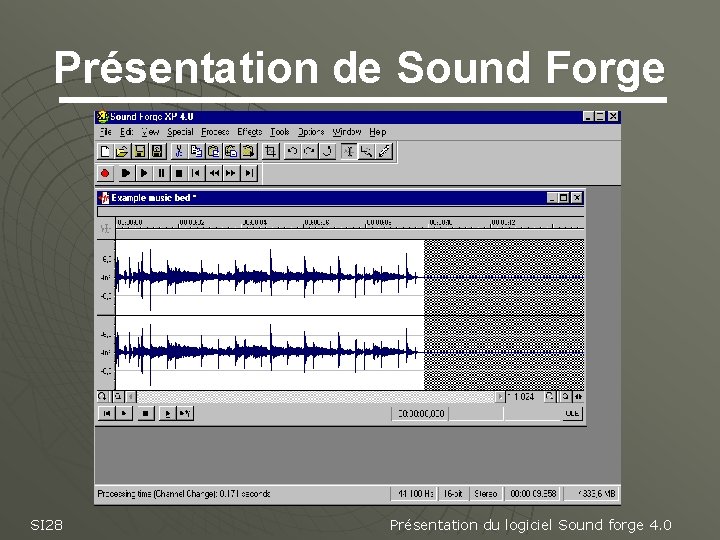
Task: Click data window Play Looped button
Action: tap(168, 413)
